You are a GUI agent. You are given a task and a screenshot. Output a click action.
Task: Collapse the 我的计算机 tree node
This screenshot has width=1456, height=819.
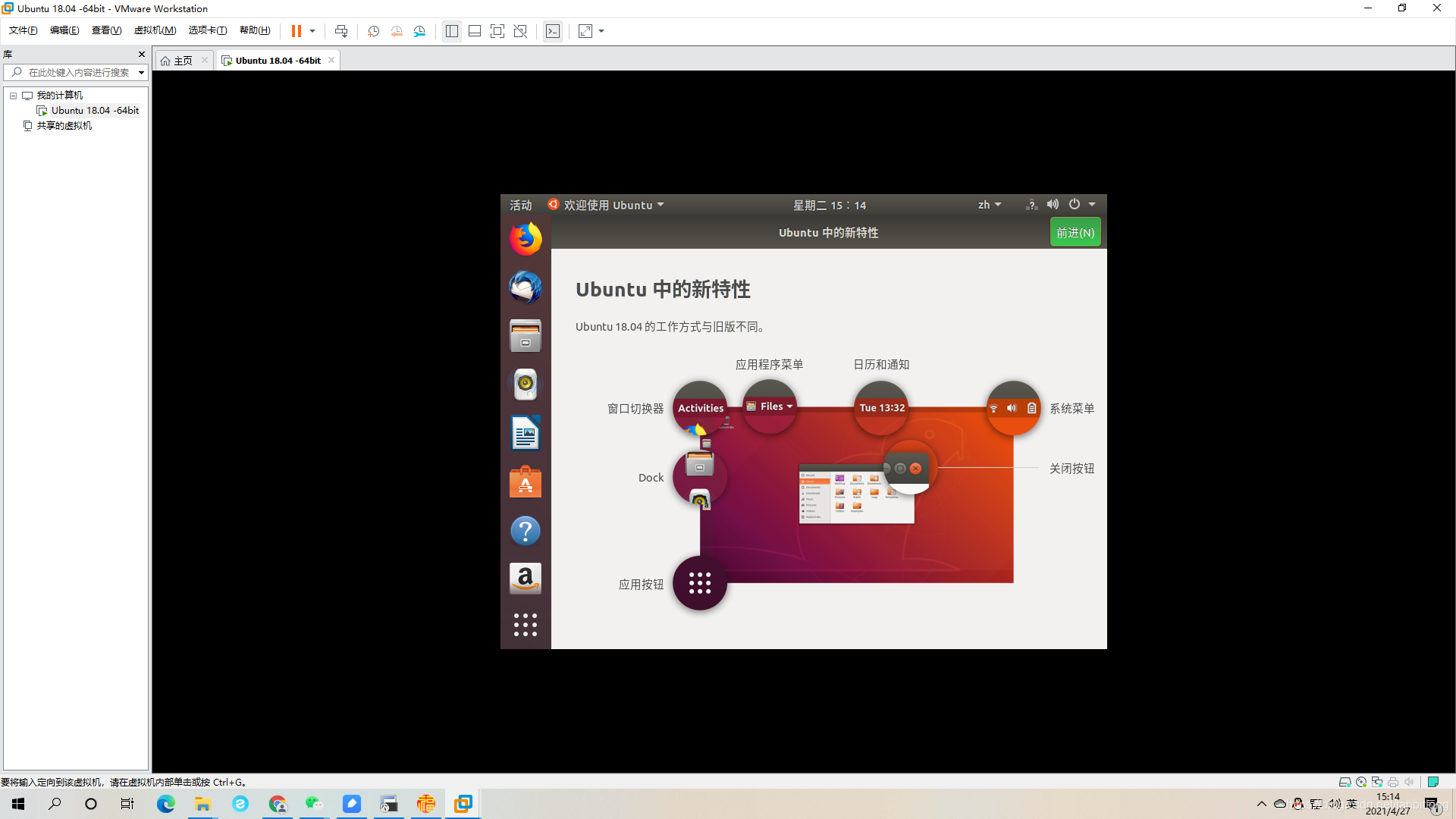pos(13,96)
